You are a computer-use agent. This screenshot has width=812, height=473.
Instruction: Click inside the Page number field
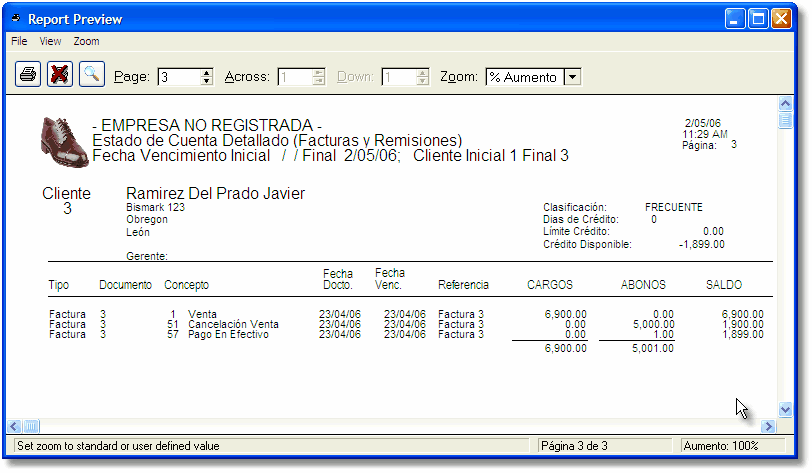click(177, 77)
